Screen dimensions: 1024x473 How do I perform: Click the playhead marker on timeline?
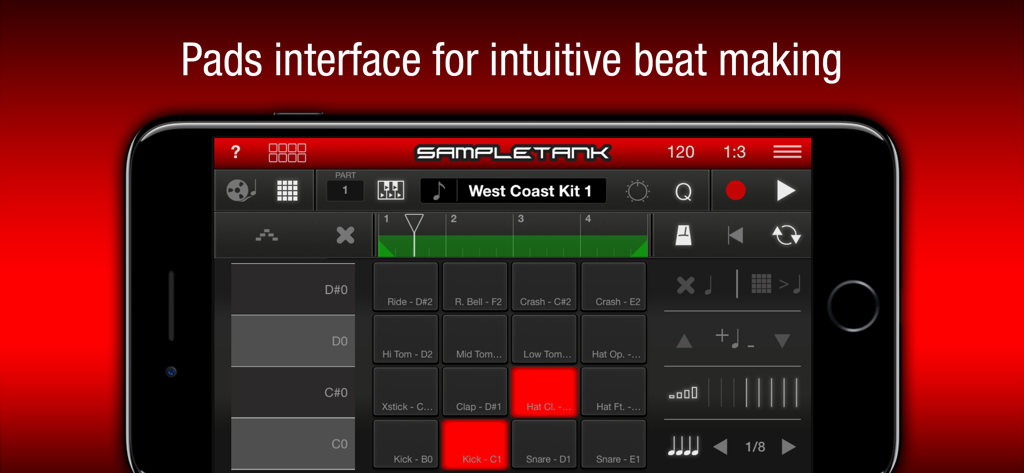pyautogui.click(x=414, y=225)
